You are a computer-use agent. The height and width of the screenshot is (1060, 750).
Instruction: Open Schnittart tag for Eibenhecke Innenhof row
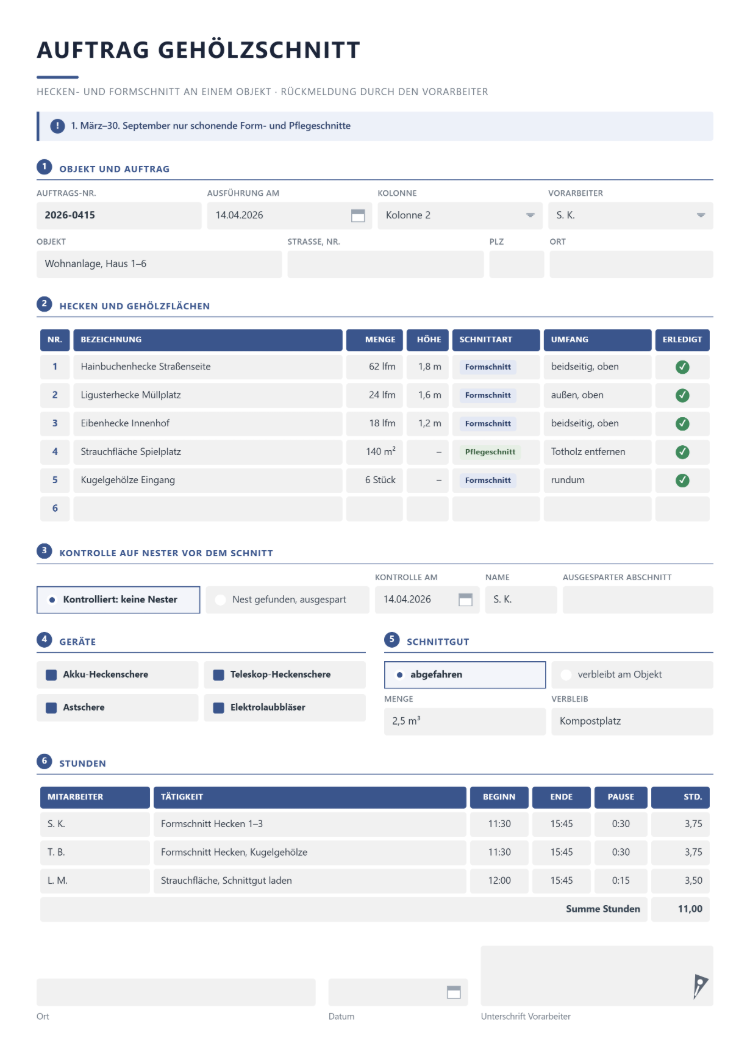click(x=488, y=424)
